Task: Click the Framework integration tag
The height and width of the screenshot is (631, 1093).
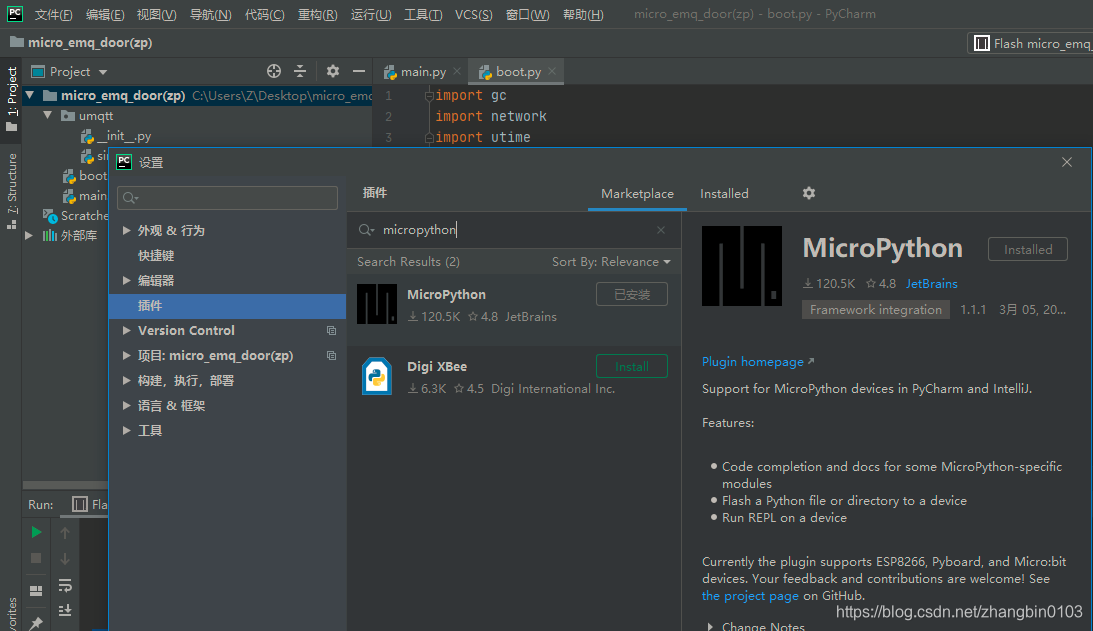Action: (x=876, y=310)
